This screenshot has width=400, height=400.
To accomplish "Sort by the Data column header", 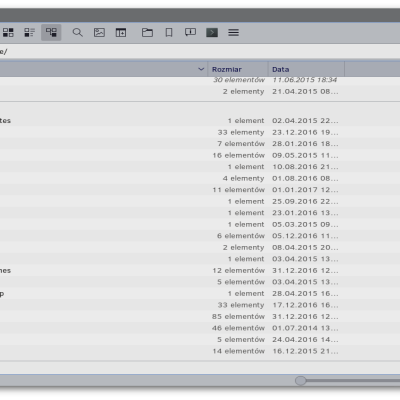I will tap(306, 69).
